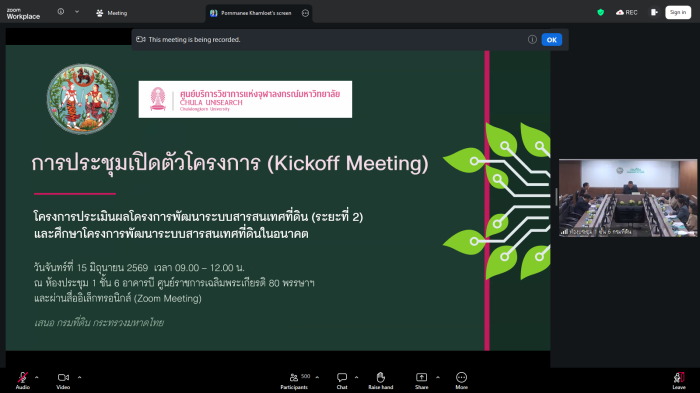Click the Zoom Meeting venue text line
700x393 pixels.
[x=118, y=298]
